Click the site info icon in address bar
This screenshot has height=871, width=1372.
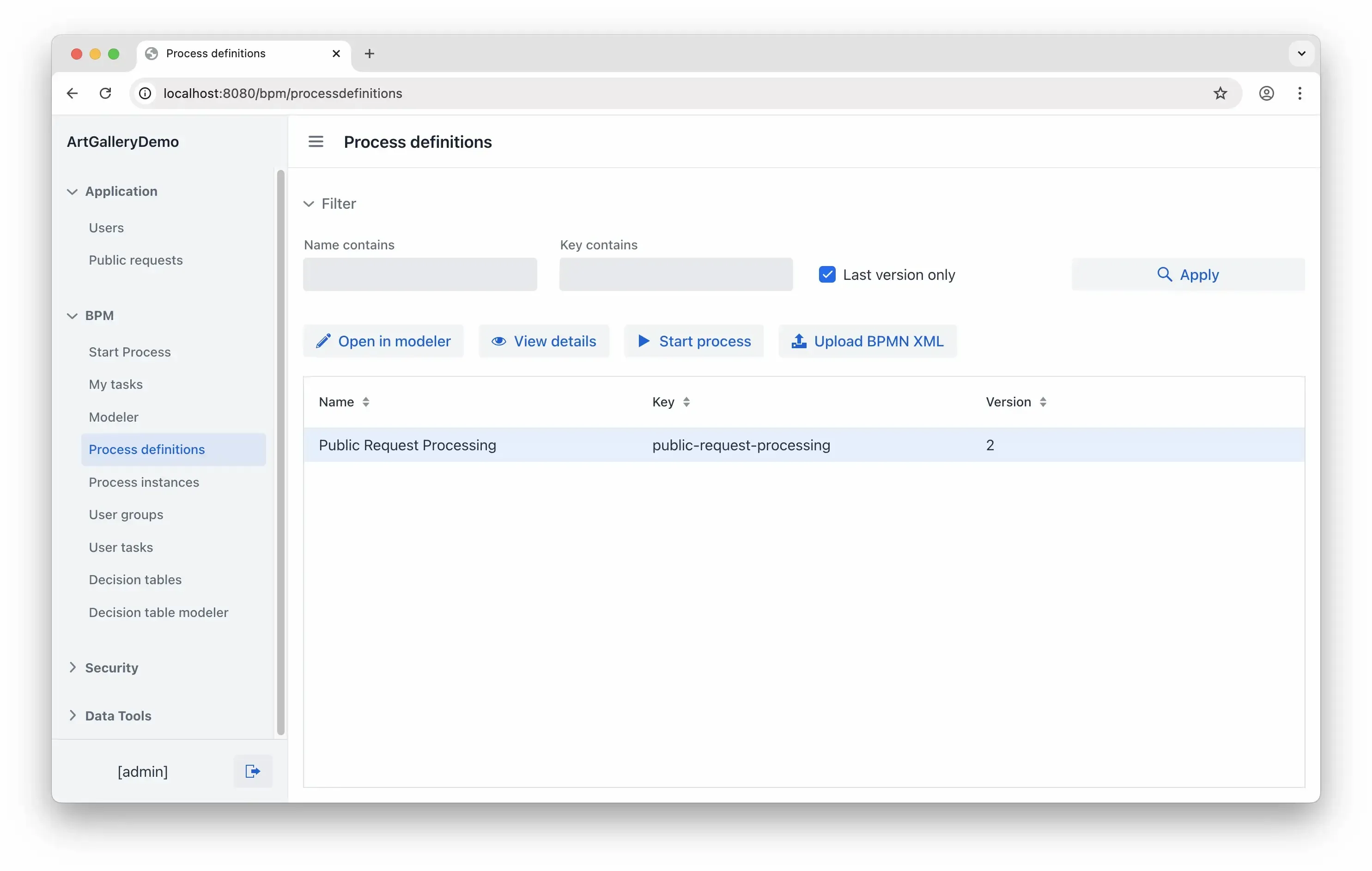tap(146, 93)
